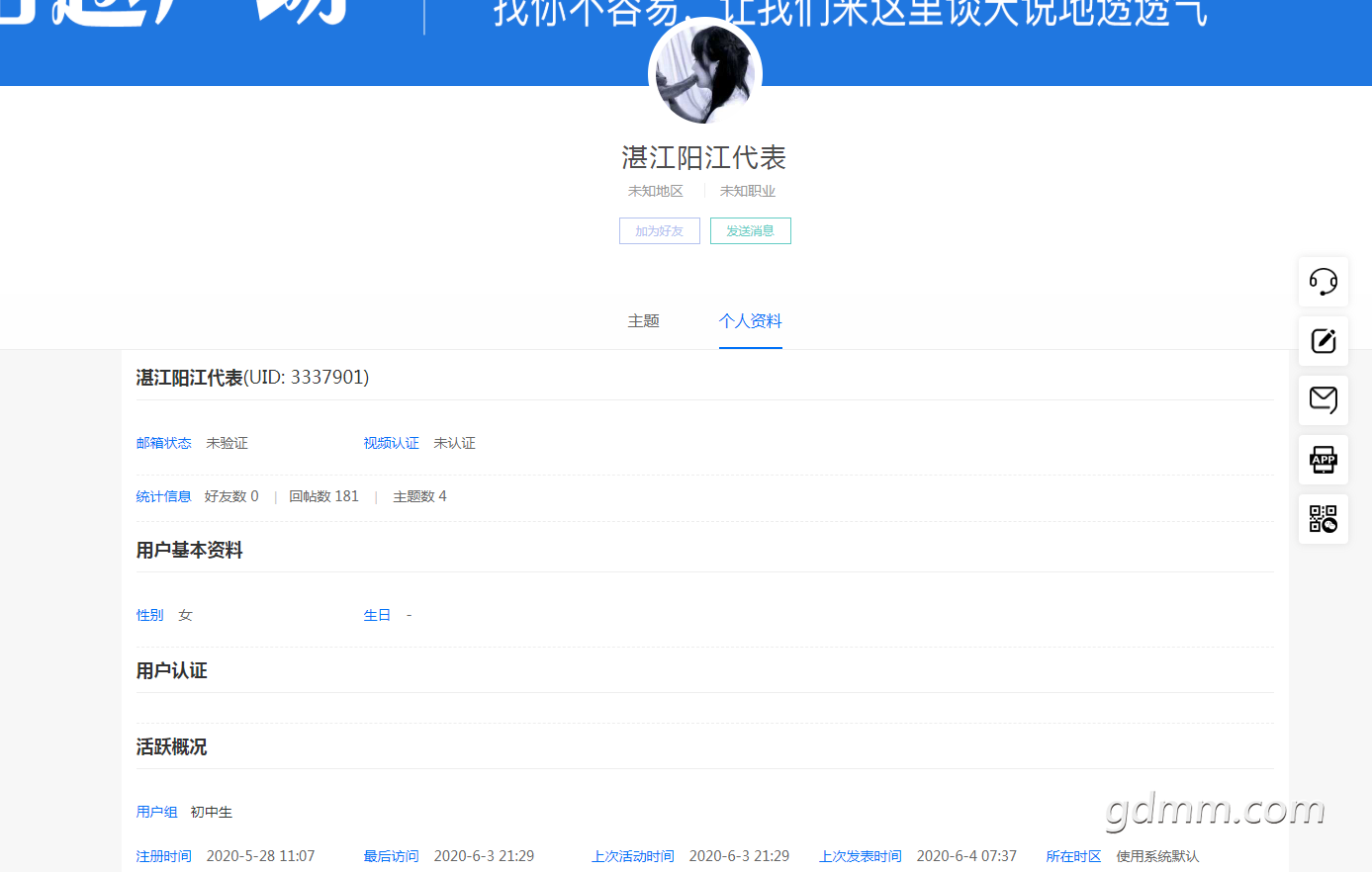The image size is (1372, 872).
Task: Click 上次发表时间 value 2020-6-4 07:37
Action: pos(967,856)
